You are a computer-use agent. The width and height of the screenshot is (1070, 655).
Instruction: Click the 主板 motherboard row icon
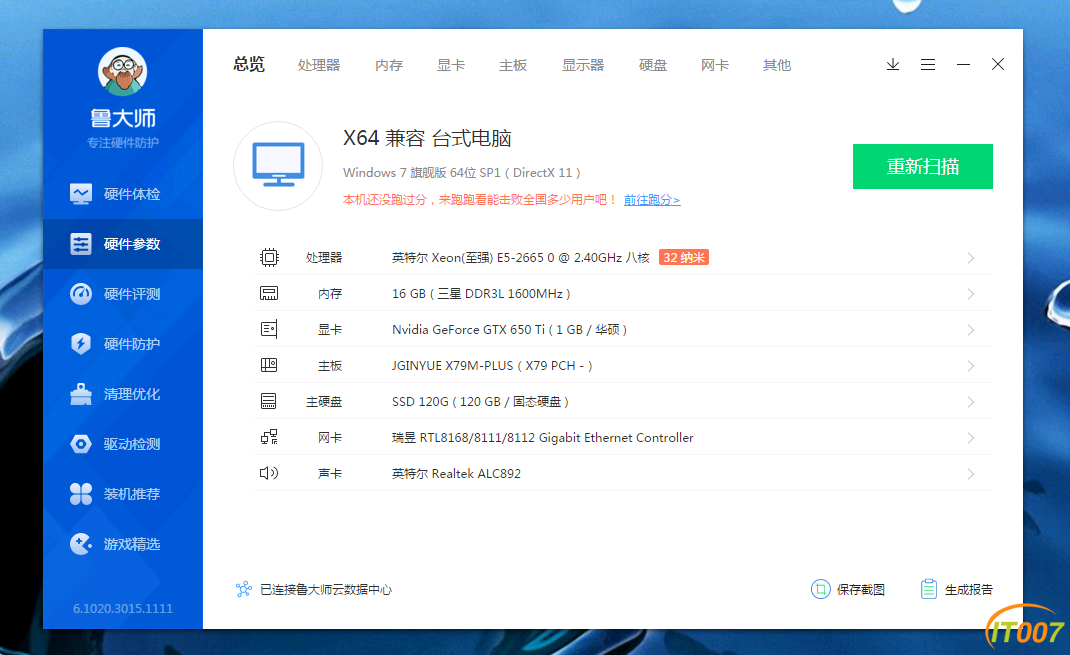point(270,365)
